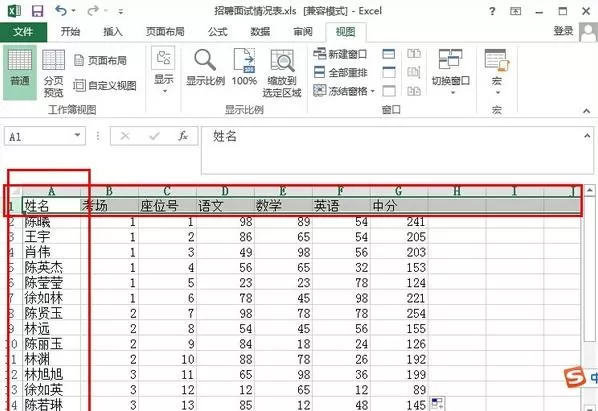Select the total score cell 89 in column G
598x411 pixels.
(x=399, y=390)
